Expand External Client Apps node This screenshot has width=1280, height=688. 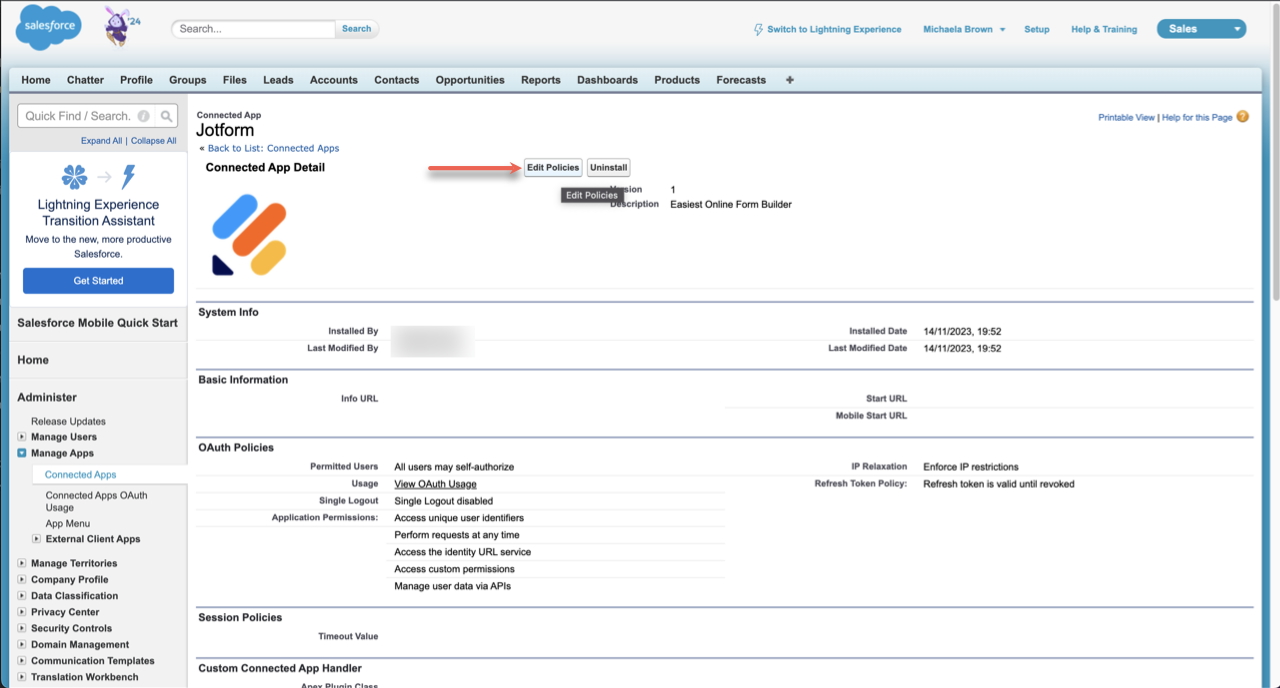37,539
